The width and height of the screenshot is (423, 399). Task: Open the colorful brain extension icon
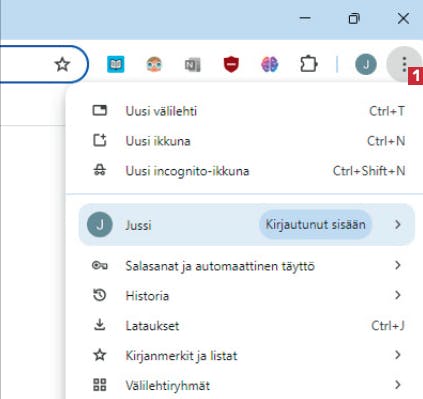click(x=269, y=64)
